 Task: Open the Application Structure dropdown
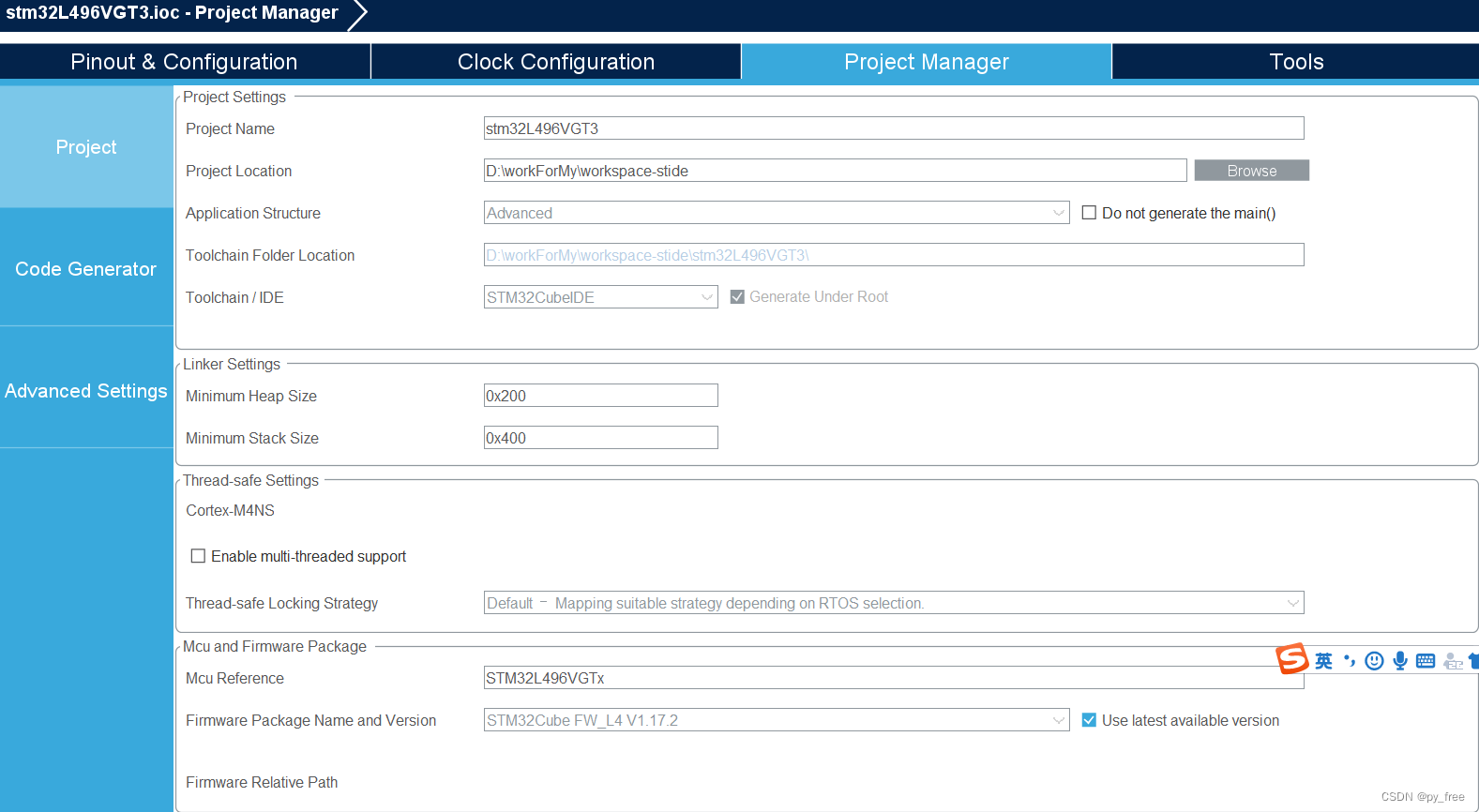pyautogui.click(x=777, y=213)
